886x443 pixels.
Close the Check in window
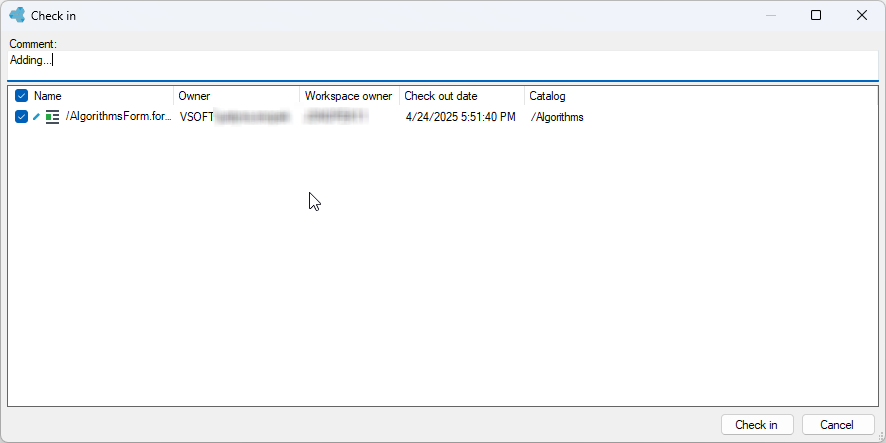[x=862, y=15]
